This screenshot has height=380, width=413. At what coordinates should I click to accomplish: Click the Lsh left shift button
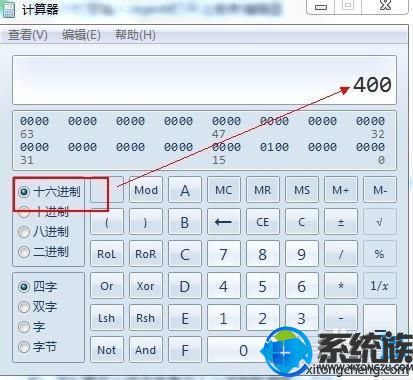[107, 318]
